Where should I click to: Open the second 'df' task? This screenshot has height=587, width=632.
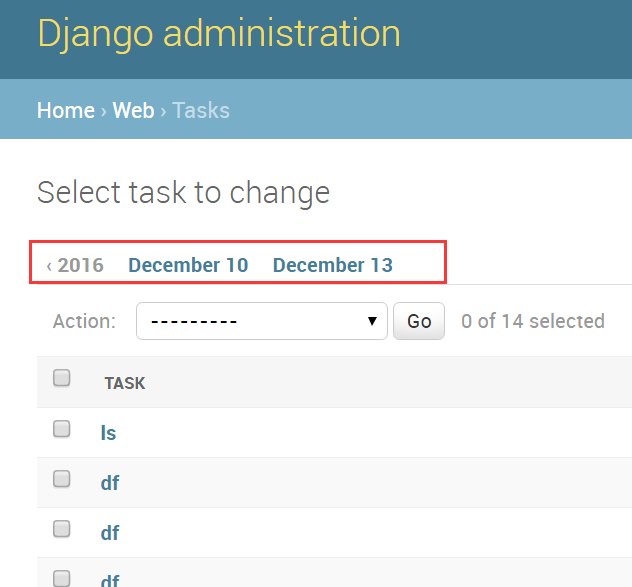click(110, 533)
